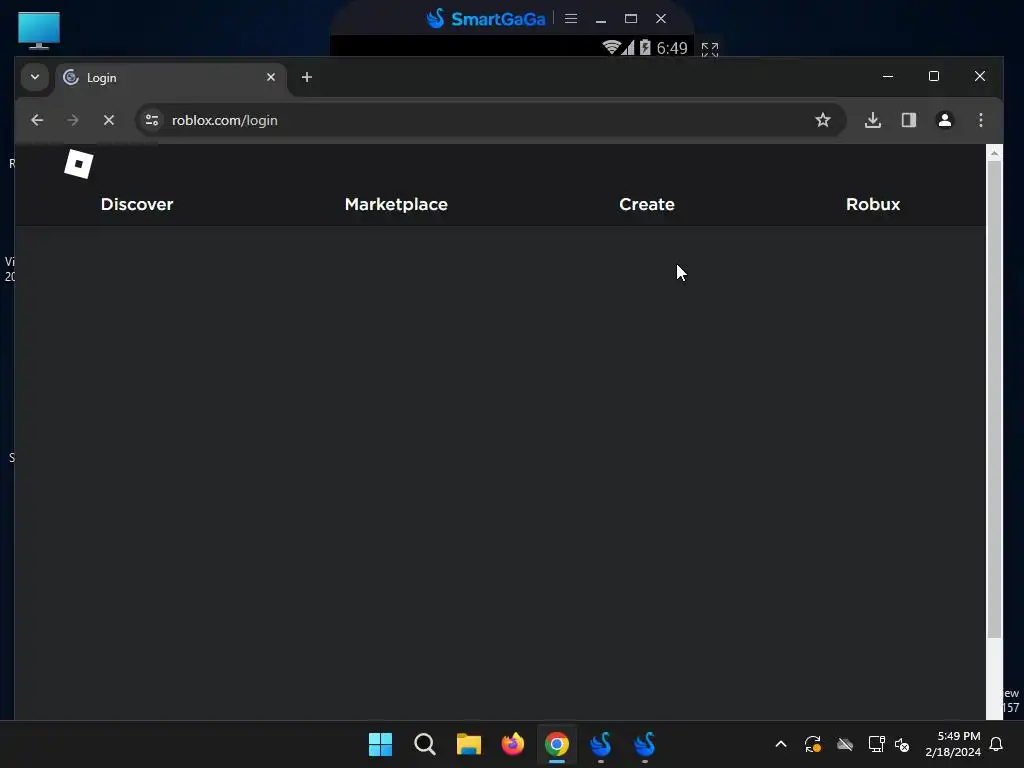Expand the tab search dropdown
This screenshot has width=1024, height=768.
(x=35, y=77)
